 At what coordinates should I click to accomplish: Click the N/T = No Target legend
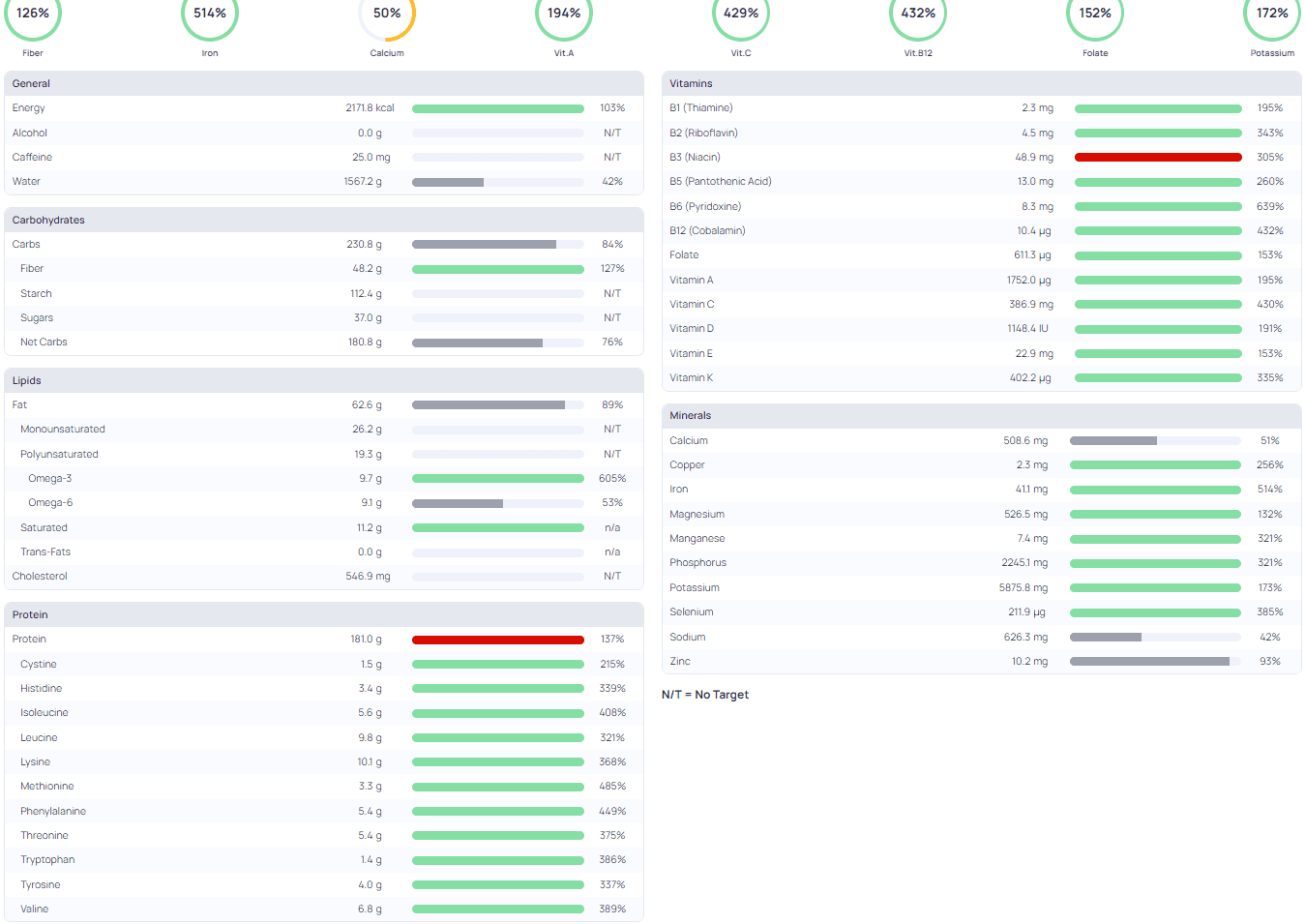click(705, 695)
